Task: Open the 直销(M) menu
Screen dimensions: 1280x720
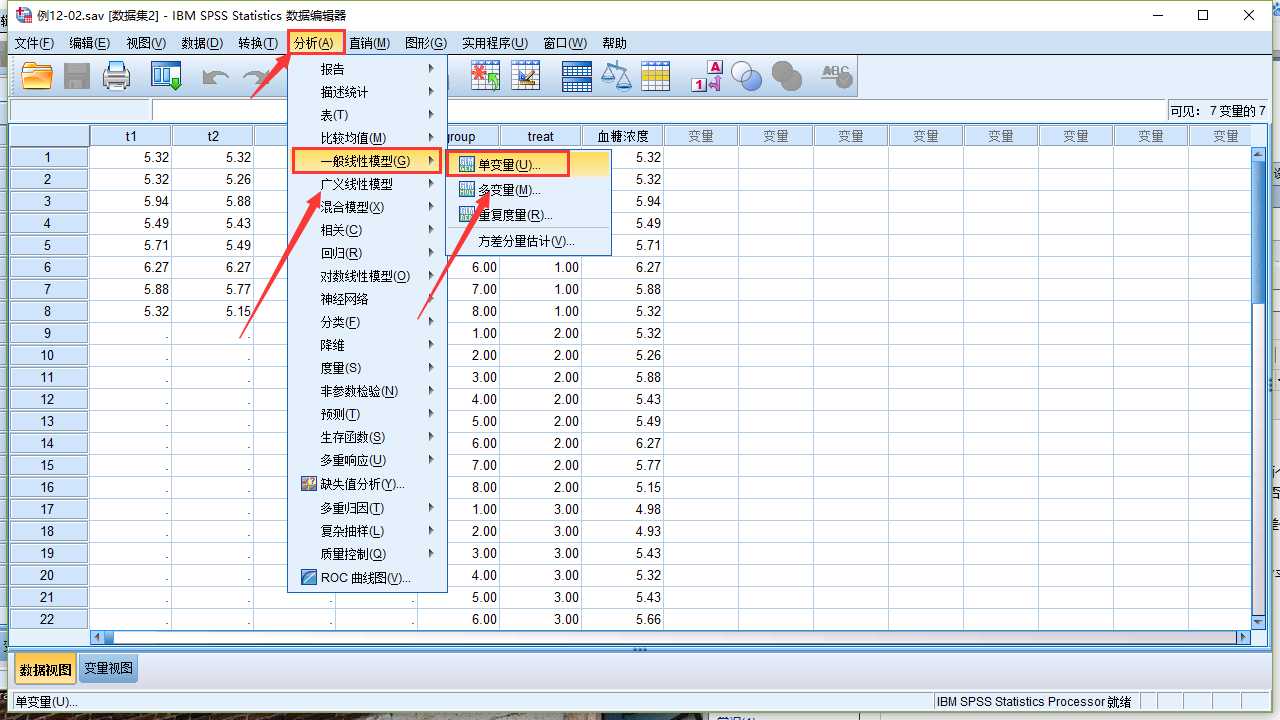Action: (370, 43)
